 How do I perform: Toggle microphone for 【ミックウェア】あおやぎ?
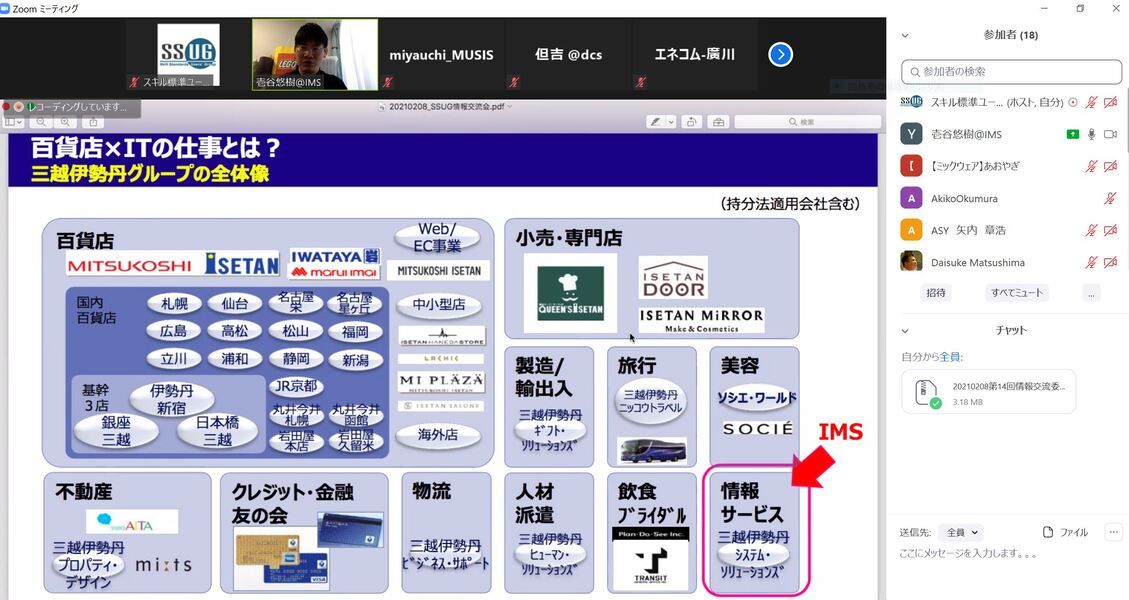(x=1092, y=166)
